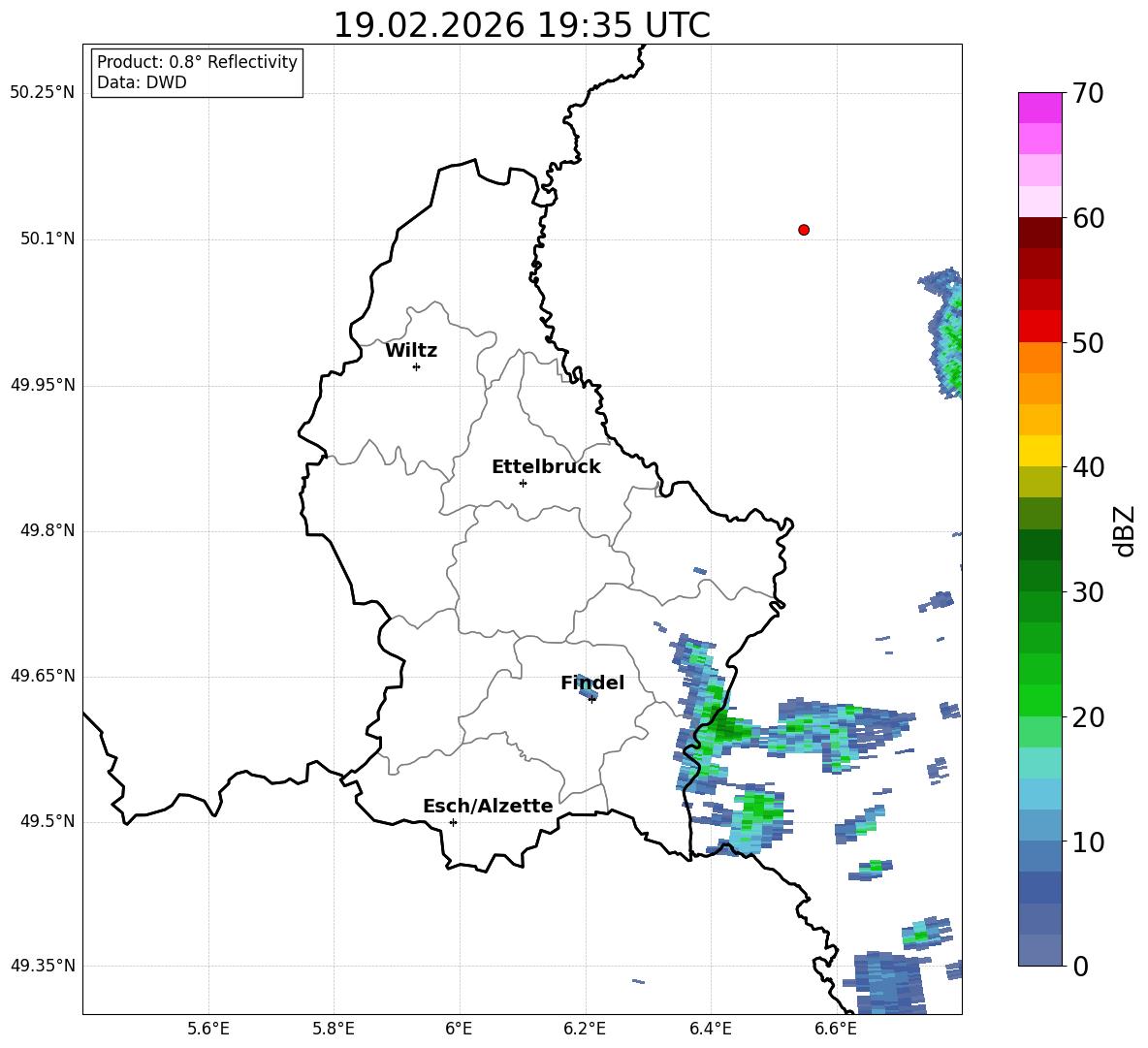The width and height of the screenshot is (1148, 1048).
Task: Click the dBZ colorbar axis label
Action: point(1125,531)
